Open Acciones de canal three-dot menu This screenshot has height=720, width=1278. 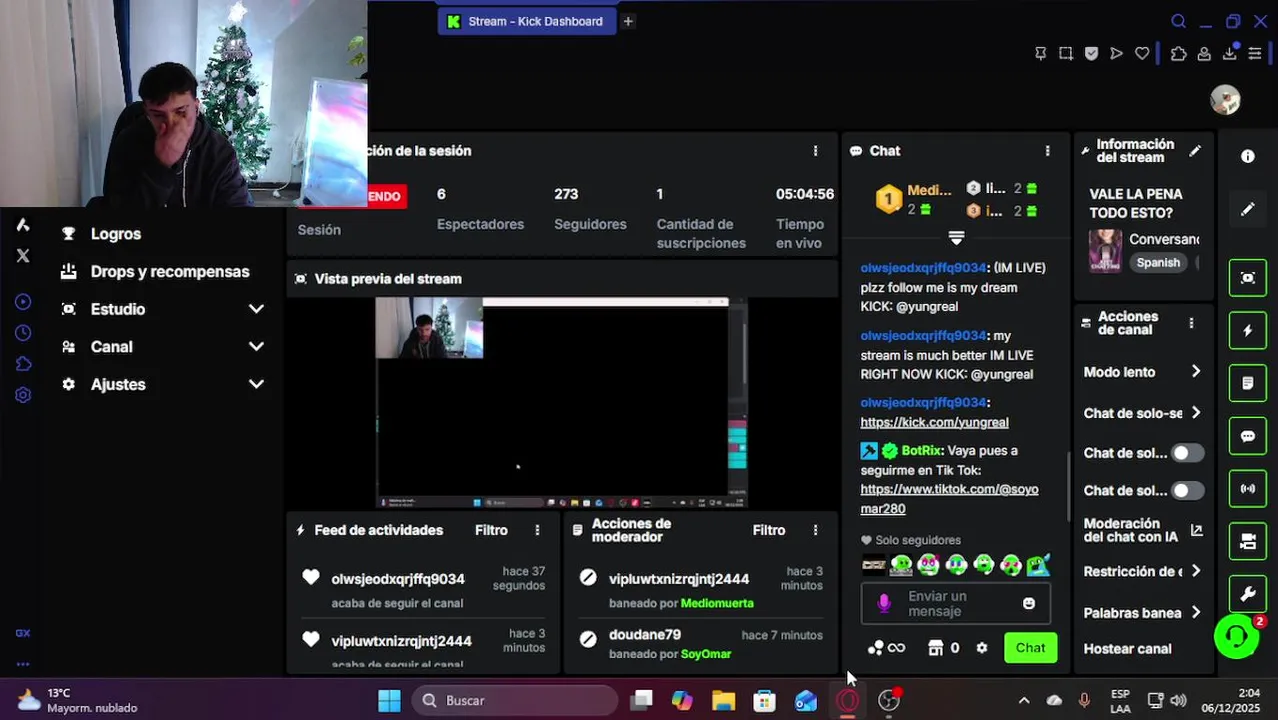click(x=1191, y=323)
